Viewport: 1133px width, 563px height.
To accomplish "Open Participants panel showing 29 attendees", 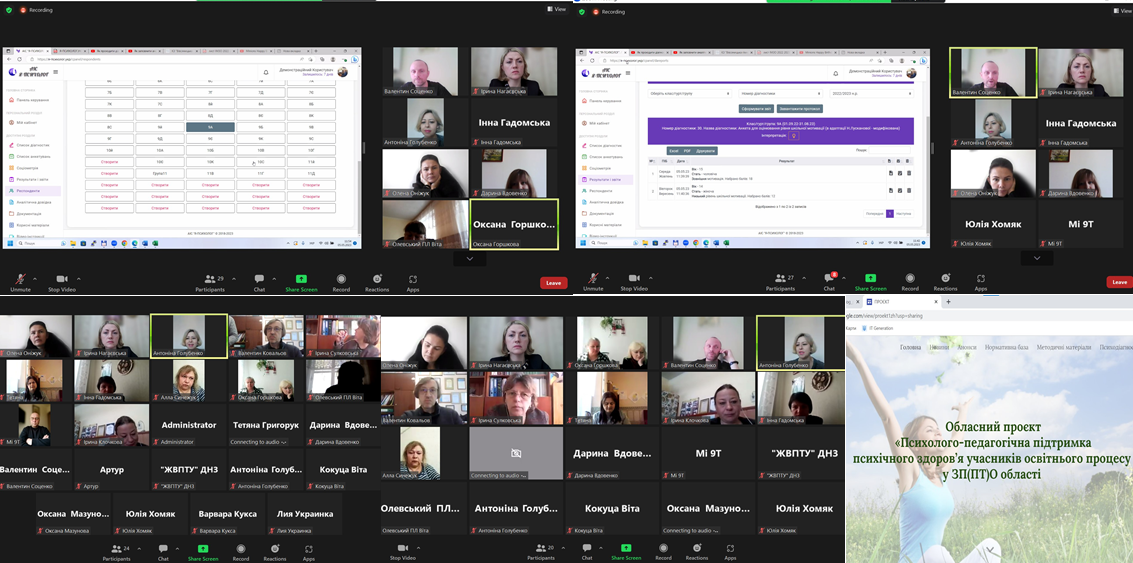I will coord(209,280).
